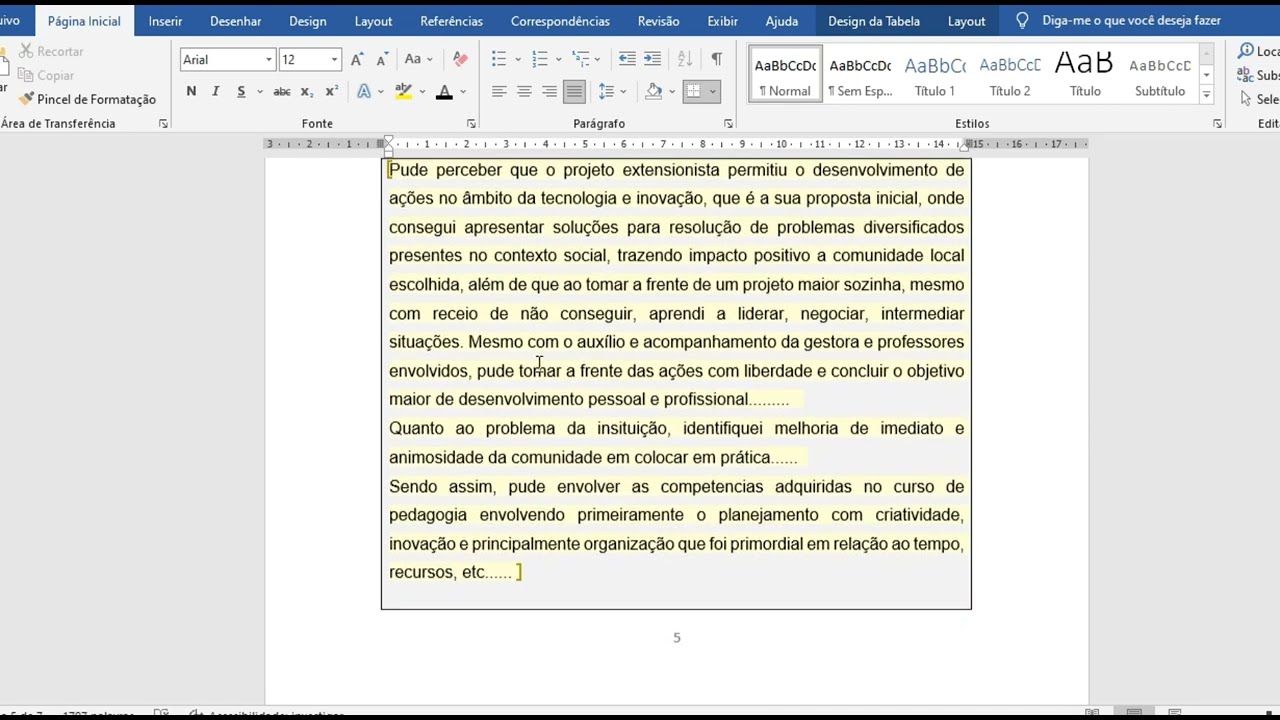The width and height of the screenshot is (1280, 720).
Task: Apply borders with the borders icon
Action: click(x=693, y=92)
